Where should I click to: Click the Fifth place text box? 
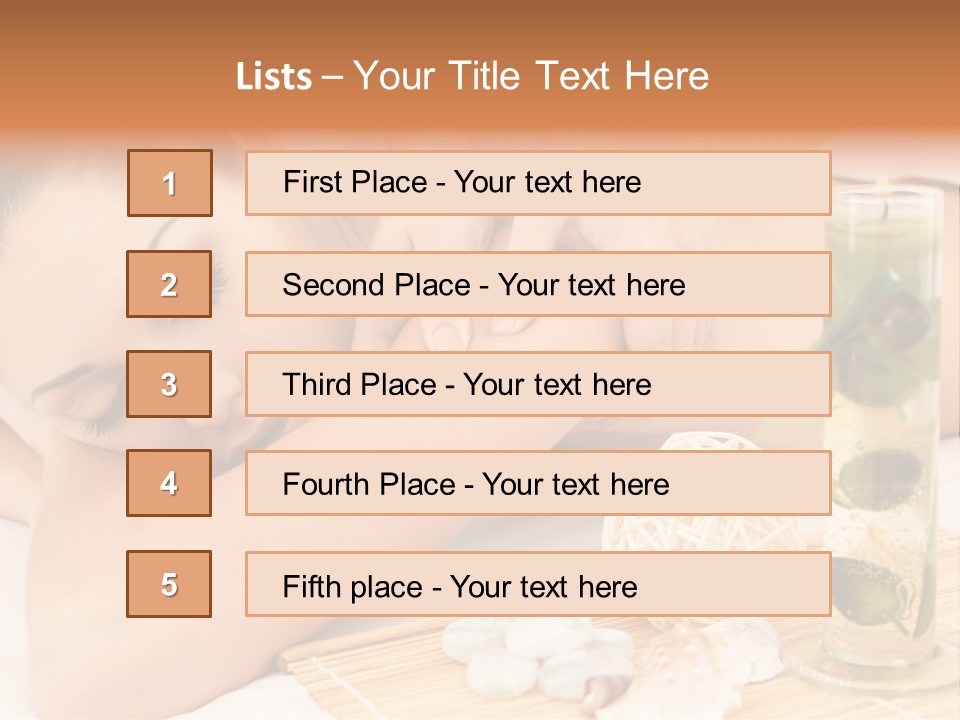(x=538, y=584)
